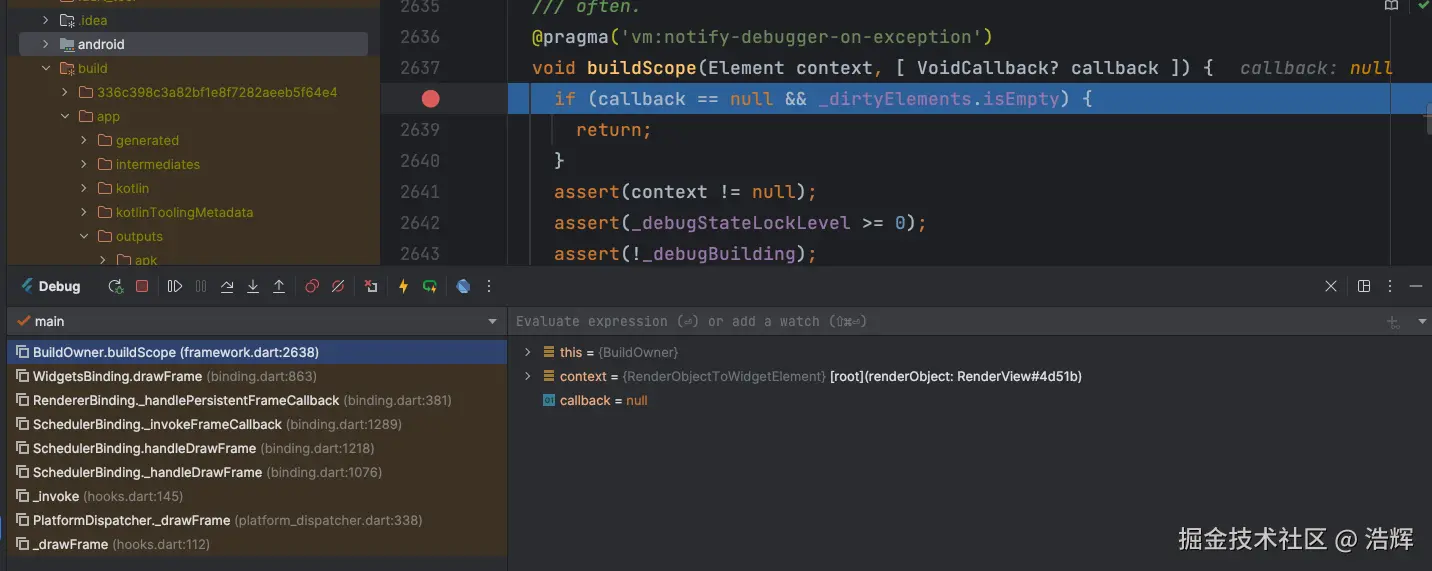Click the 'this = {BuildOwner}' variable row
Viewport: 1432px width, 571px height.
pos(970,352)
